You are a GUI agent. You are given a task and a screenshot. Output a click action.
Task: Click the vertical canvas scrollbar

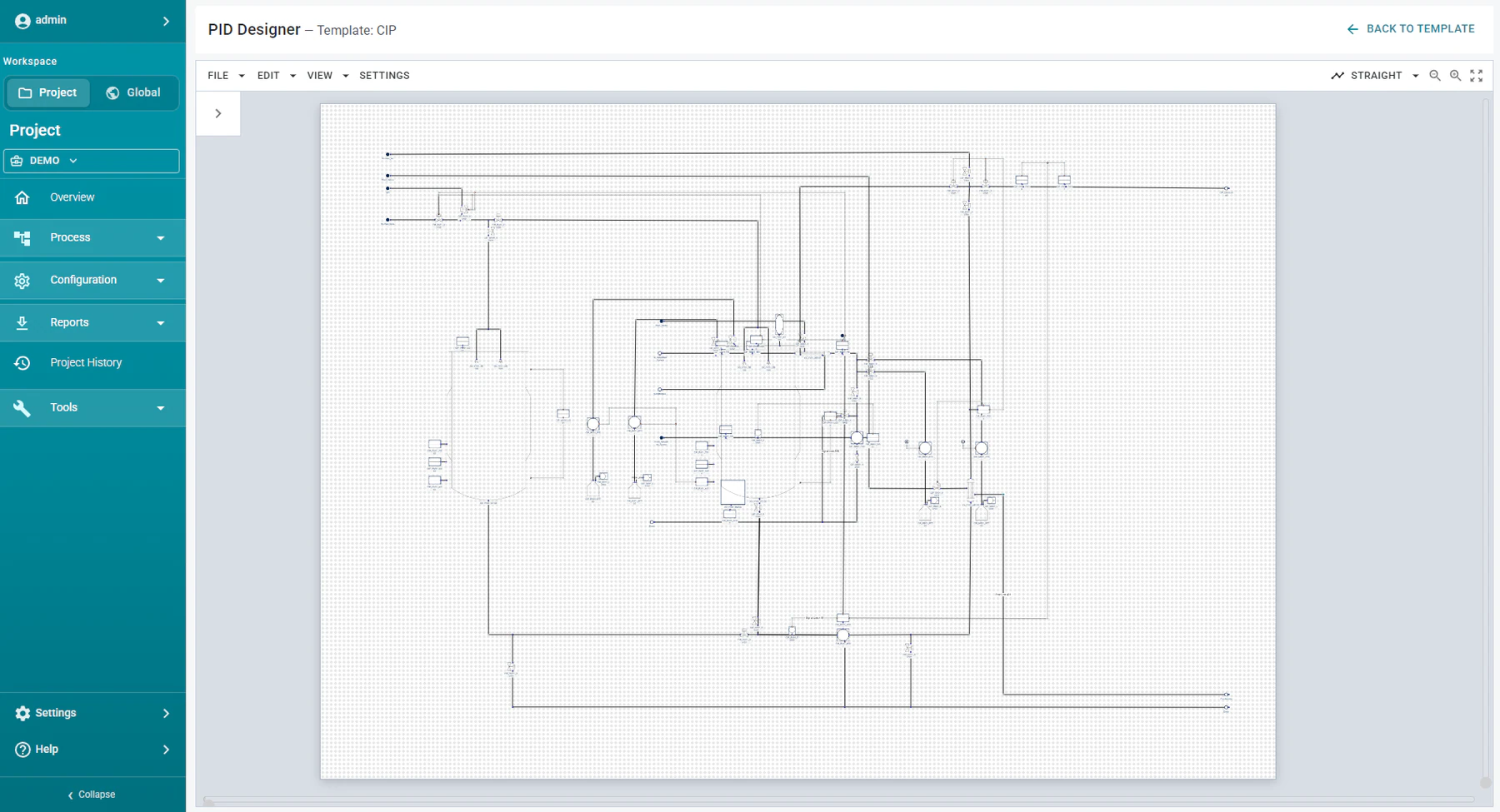pyautogui.click(x=1485, y=441)
